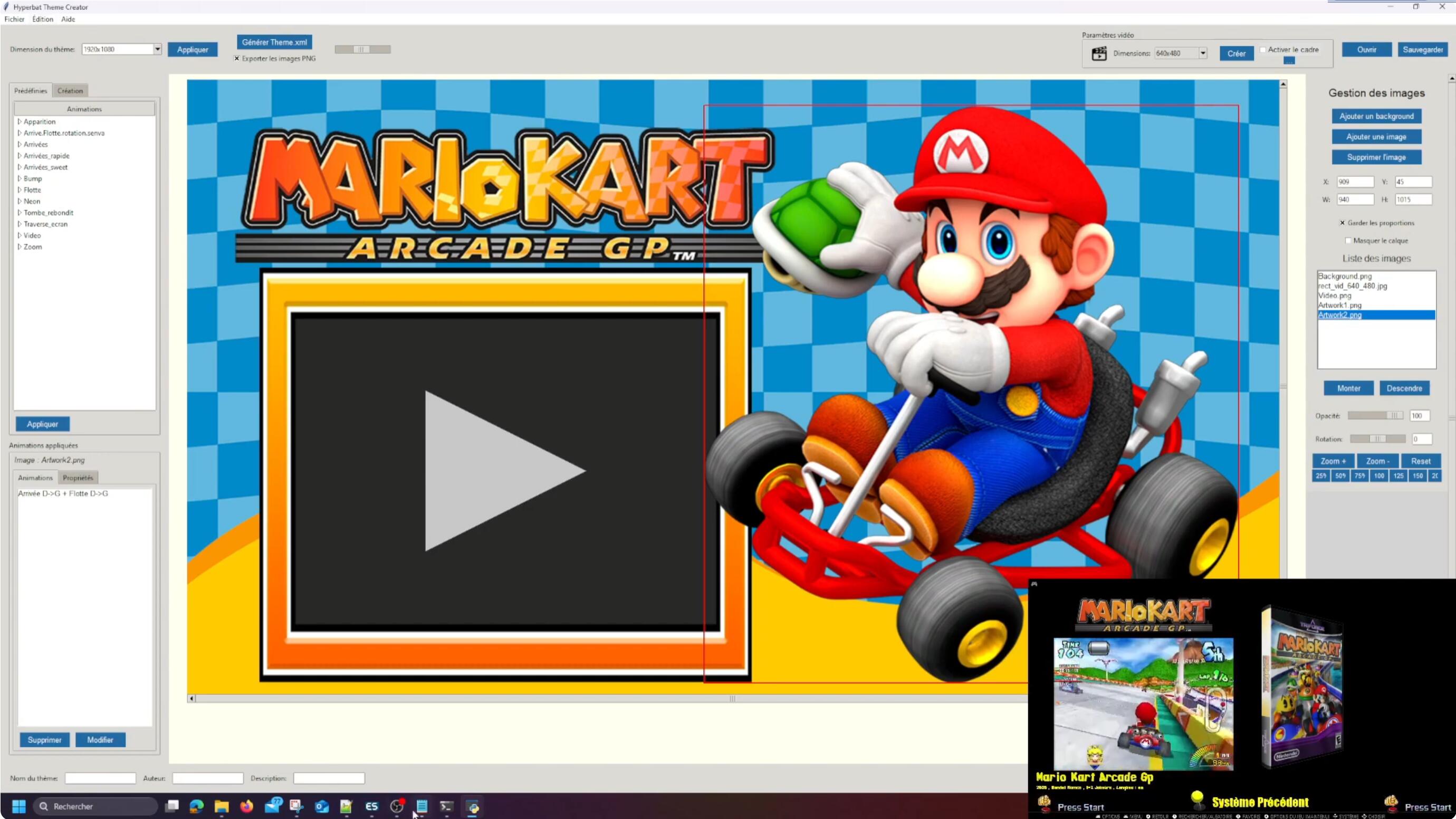Click Ajouter une image button
The height and width of the screenshot is (819, 1456).
click(1376, 137)
